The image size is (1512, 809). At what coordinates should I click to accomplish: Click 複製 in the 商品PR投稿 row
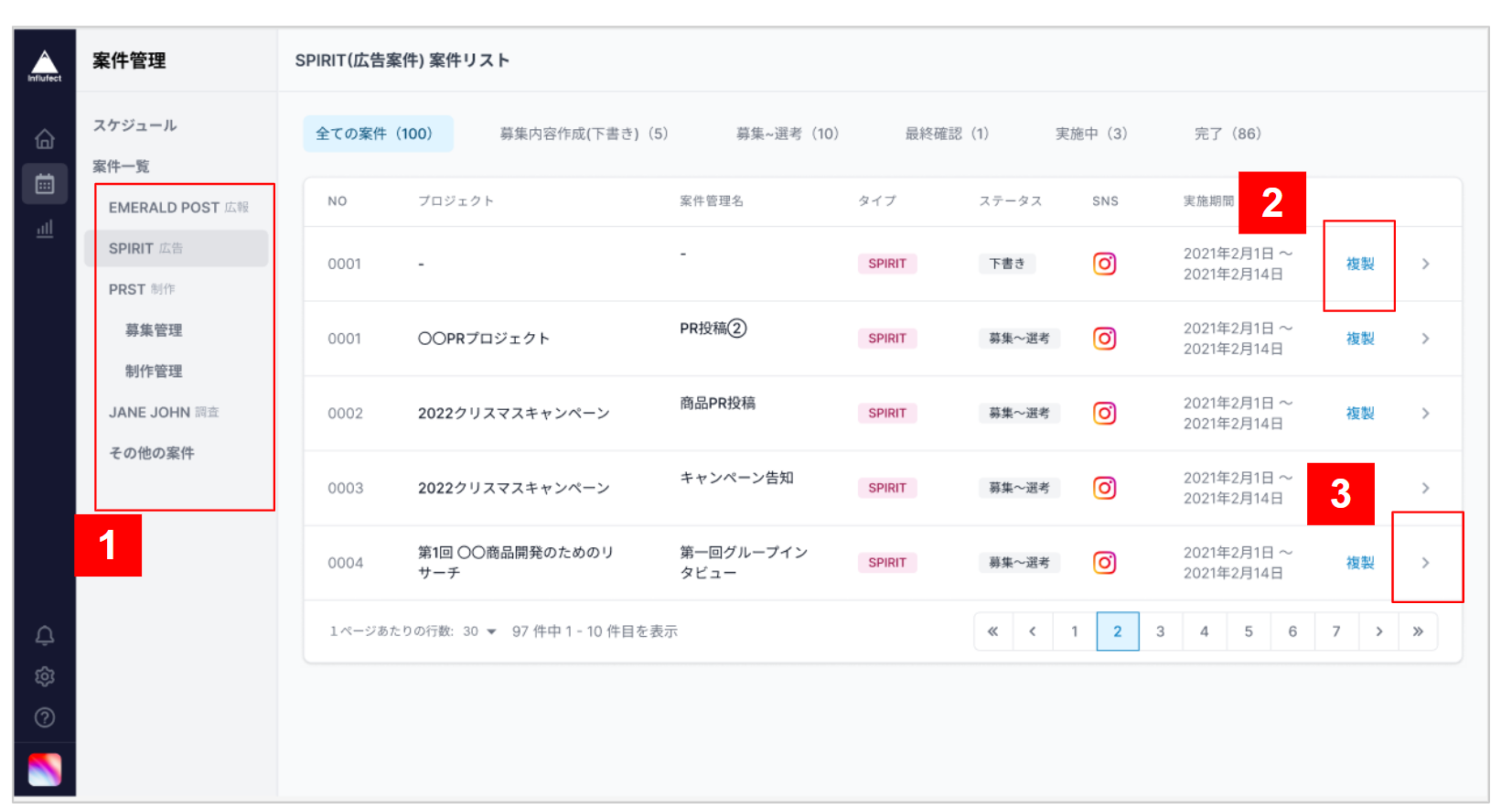coord(1360,413)
